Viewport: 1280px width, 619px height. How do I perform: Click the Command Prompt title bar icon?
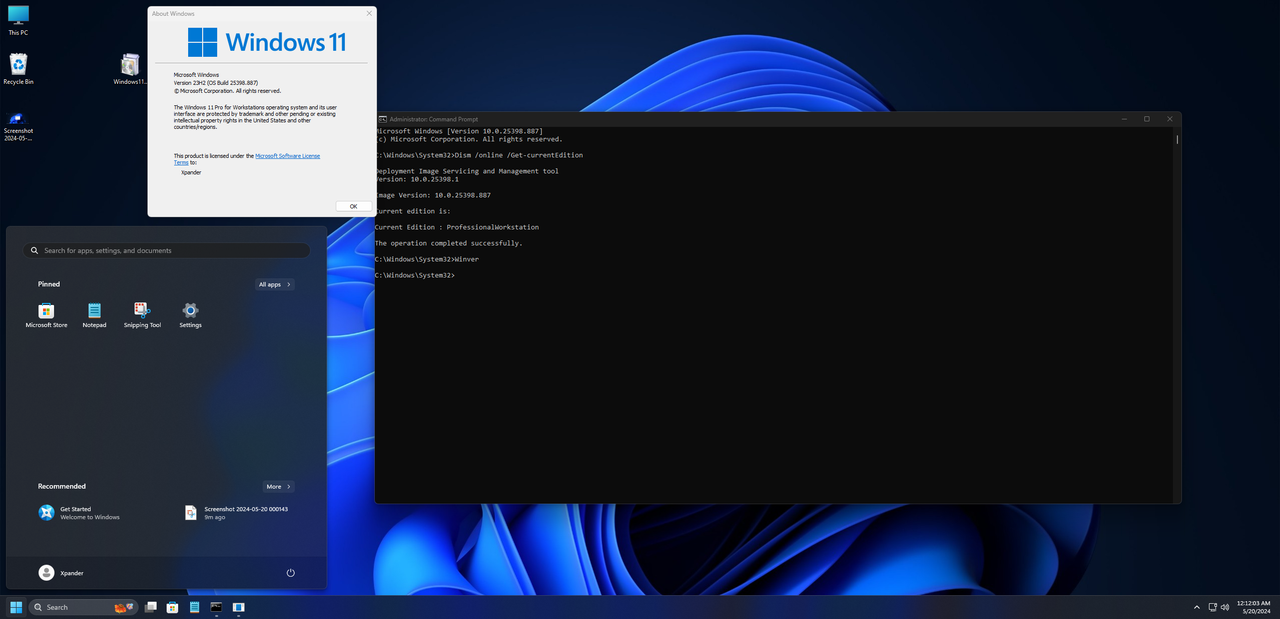coord(382,119)
